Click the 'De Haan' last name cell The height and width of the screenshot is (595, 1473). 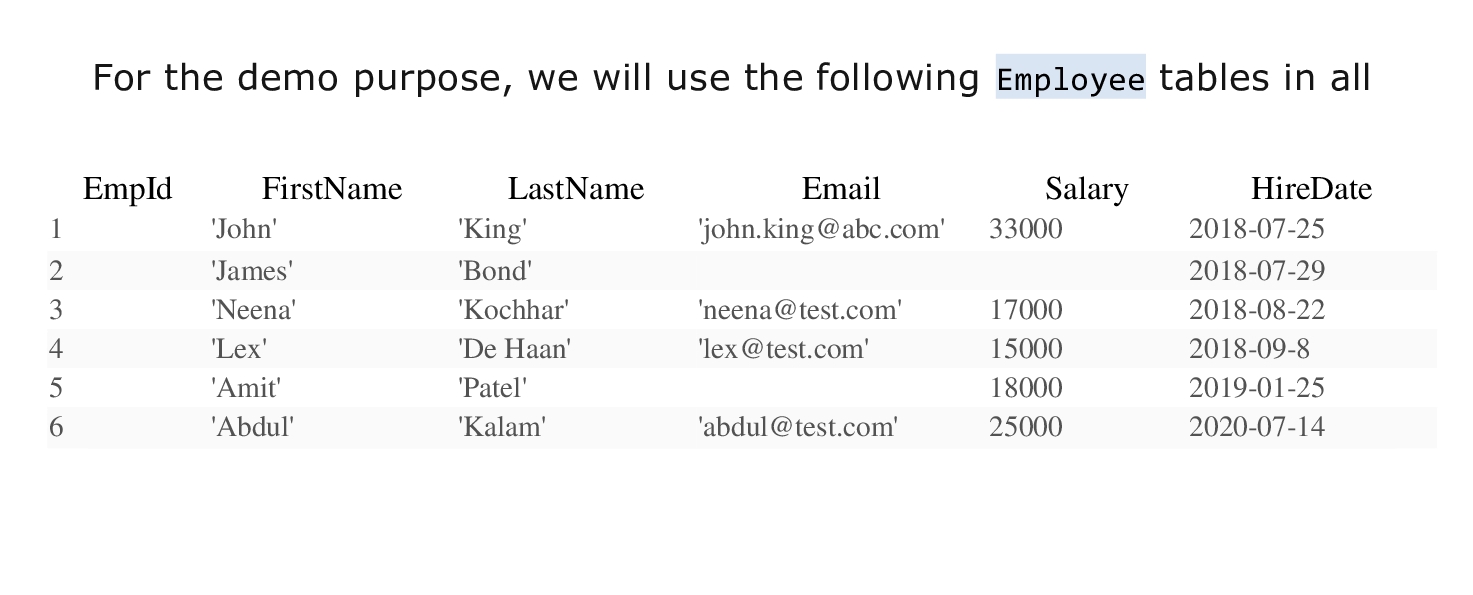[514, 349]
